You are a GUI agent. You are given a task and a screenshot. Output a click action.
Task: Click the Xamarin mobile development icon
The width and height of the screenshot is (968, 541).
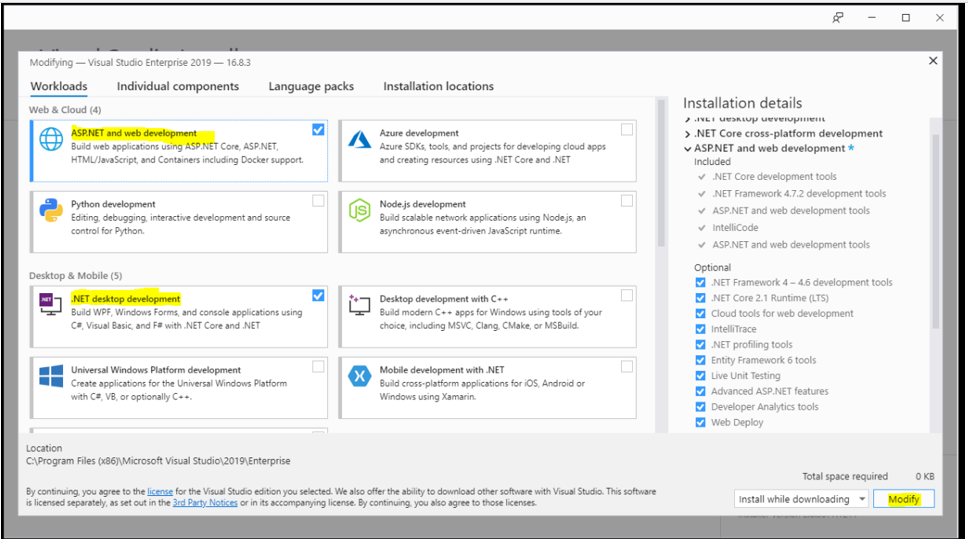pyautogui.click(x=359, y=375)
